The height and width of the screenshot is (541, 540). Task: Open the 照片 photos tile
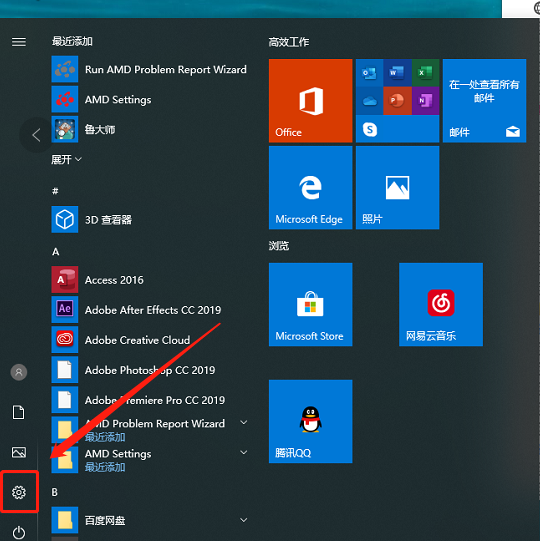coord(397,187)
